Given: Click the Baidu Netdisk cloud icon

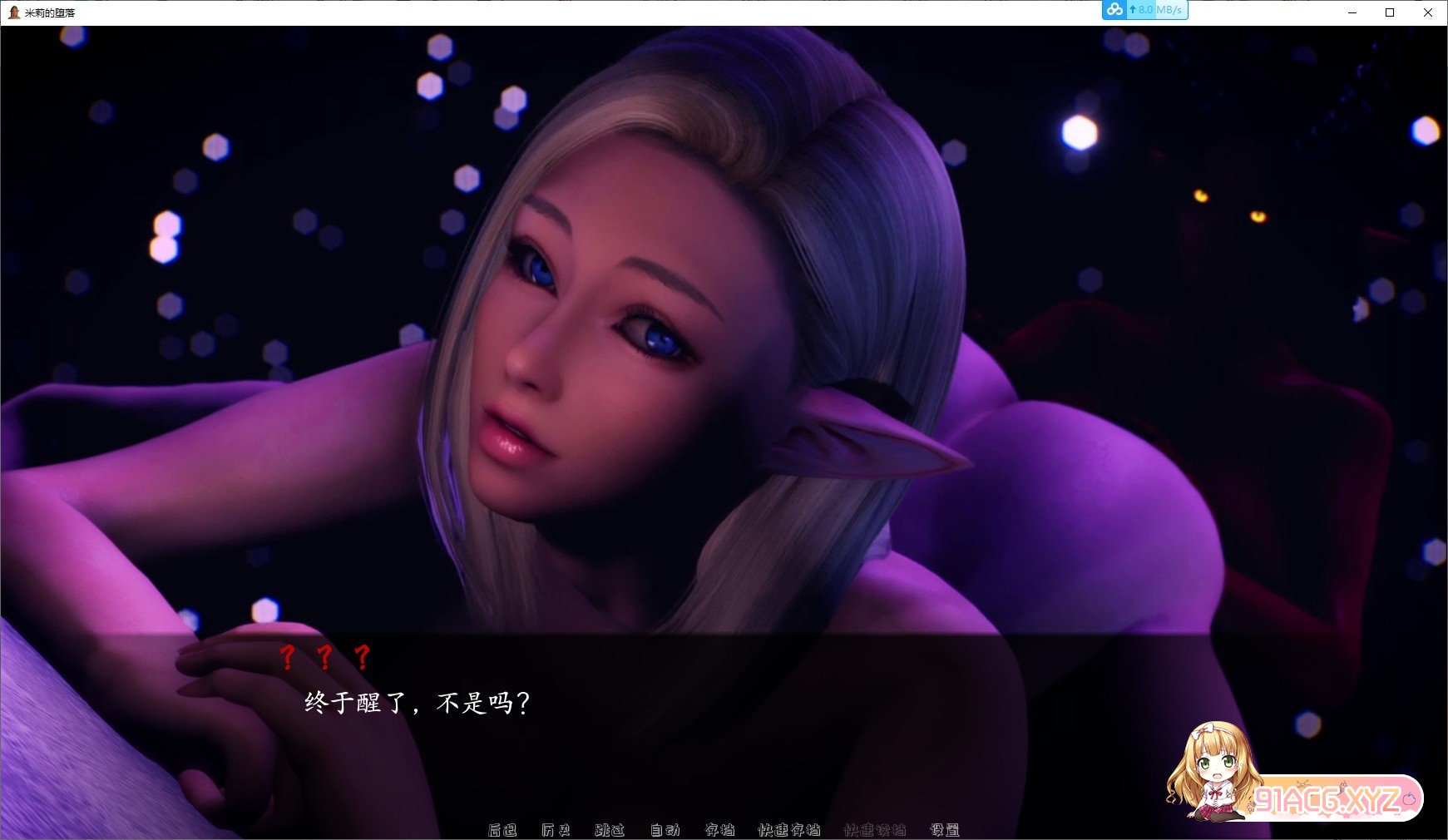Looking at the screenshot, I should coord(1113,10).
